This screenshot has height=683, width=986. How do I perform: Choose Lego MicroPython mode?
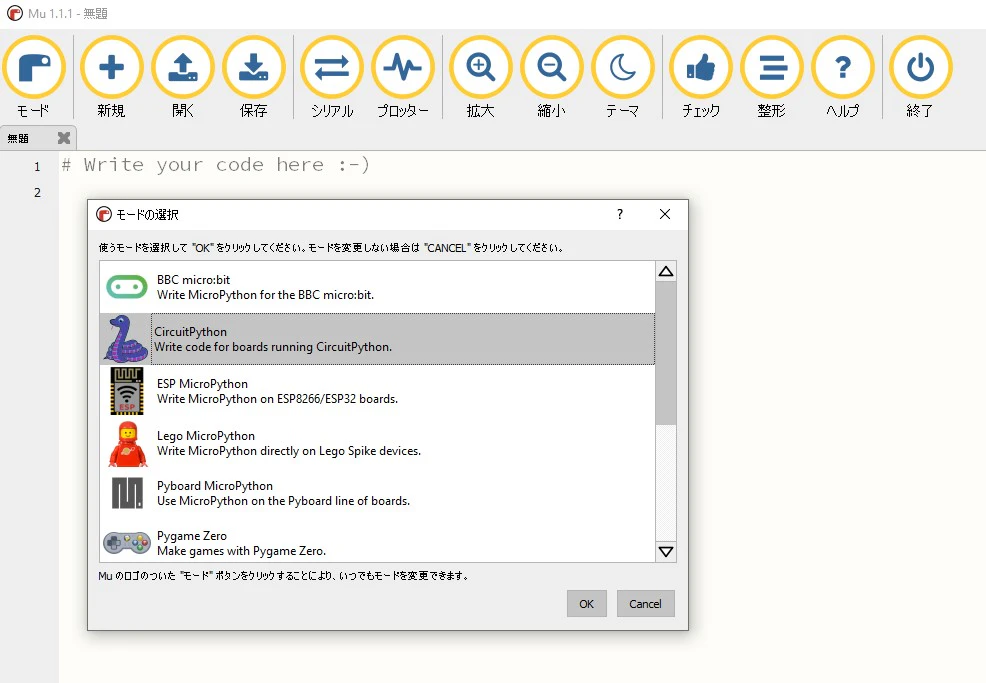pos(377,443)
